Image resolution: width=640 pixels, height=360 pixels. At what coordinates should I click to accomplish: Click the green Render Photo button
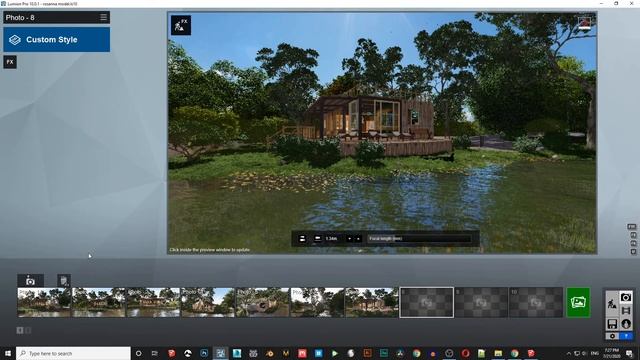point(578,302)
